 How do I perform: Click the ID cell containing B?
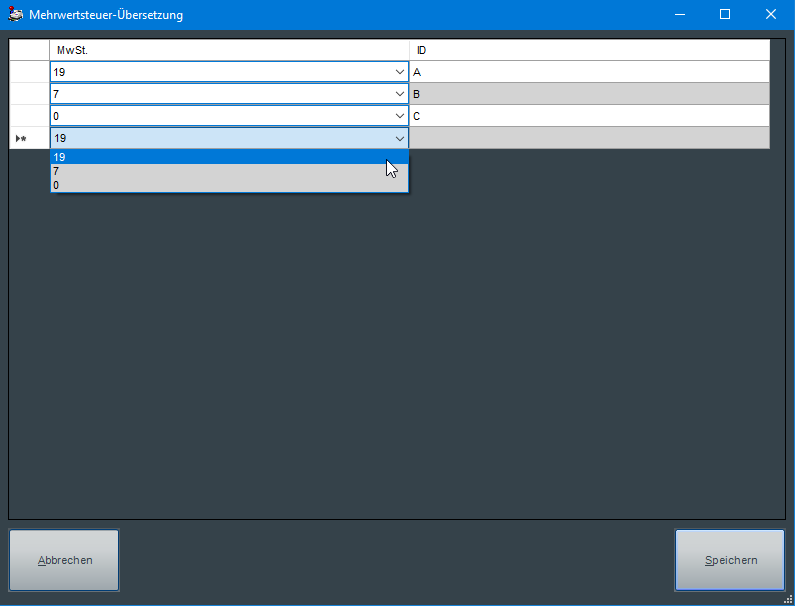[x=589, y=94]
